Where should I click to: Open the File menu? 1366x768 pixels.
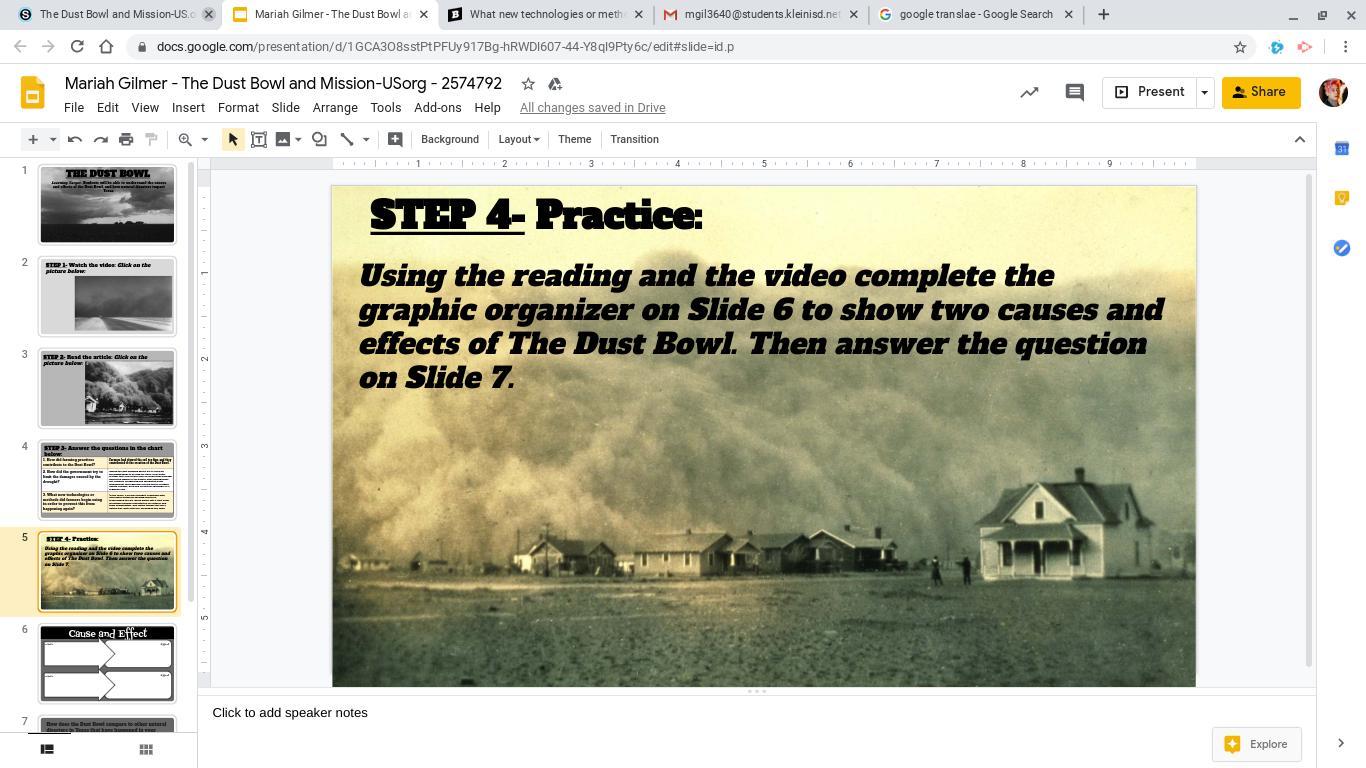point(74,108)
